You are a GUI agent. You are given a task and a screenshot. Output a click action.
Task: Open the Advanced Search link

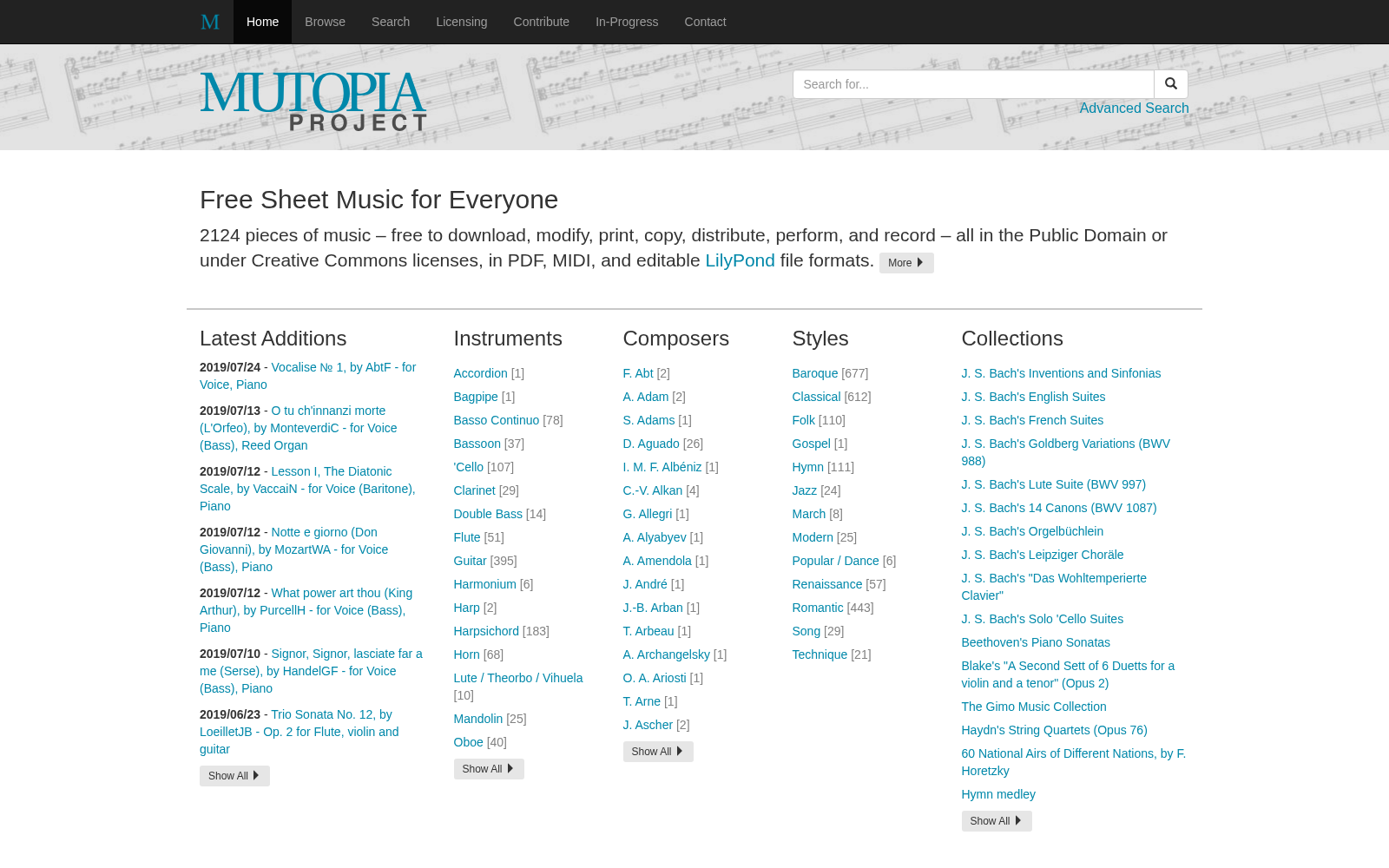point(1134,108)
